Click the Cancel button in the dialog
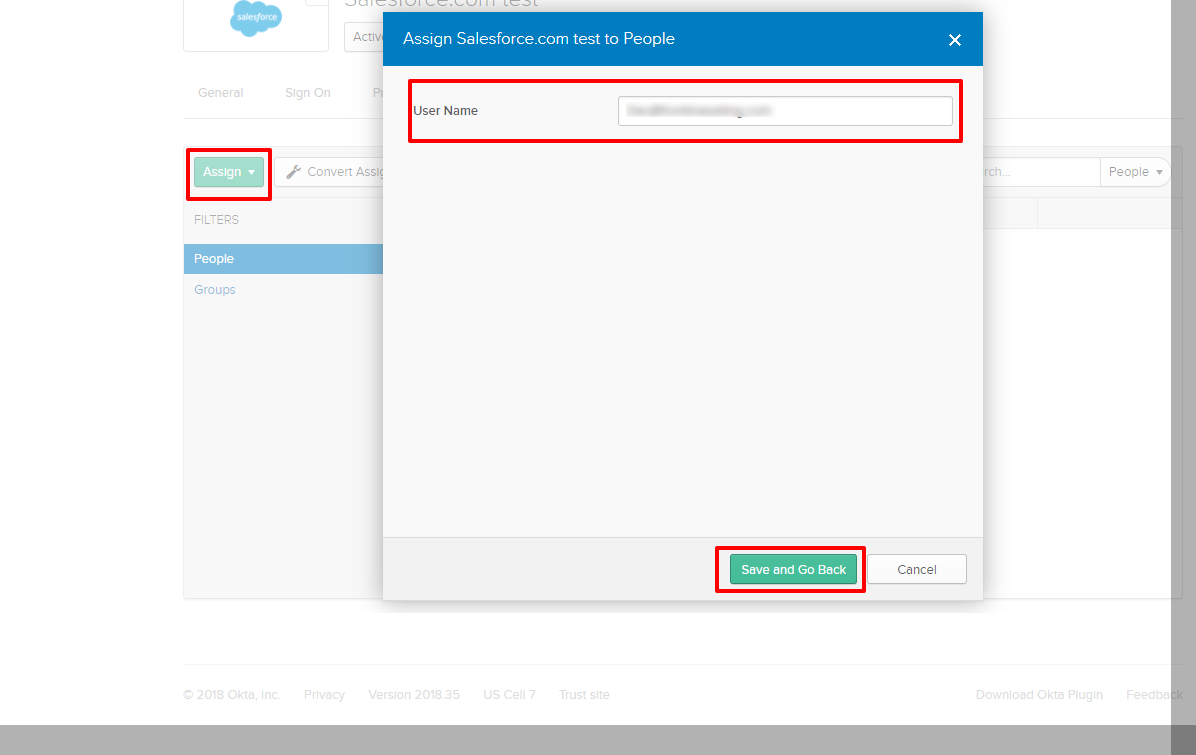 916,570
